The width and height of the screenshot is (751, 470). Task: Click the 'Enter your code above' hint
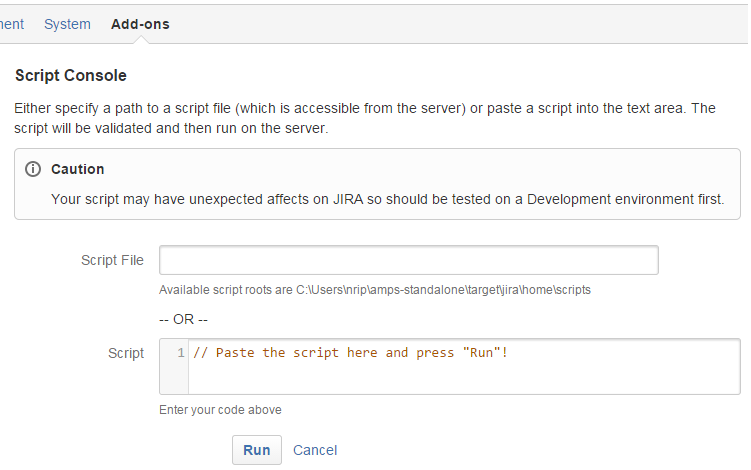click(220, 410)
